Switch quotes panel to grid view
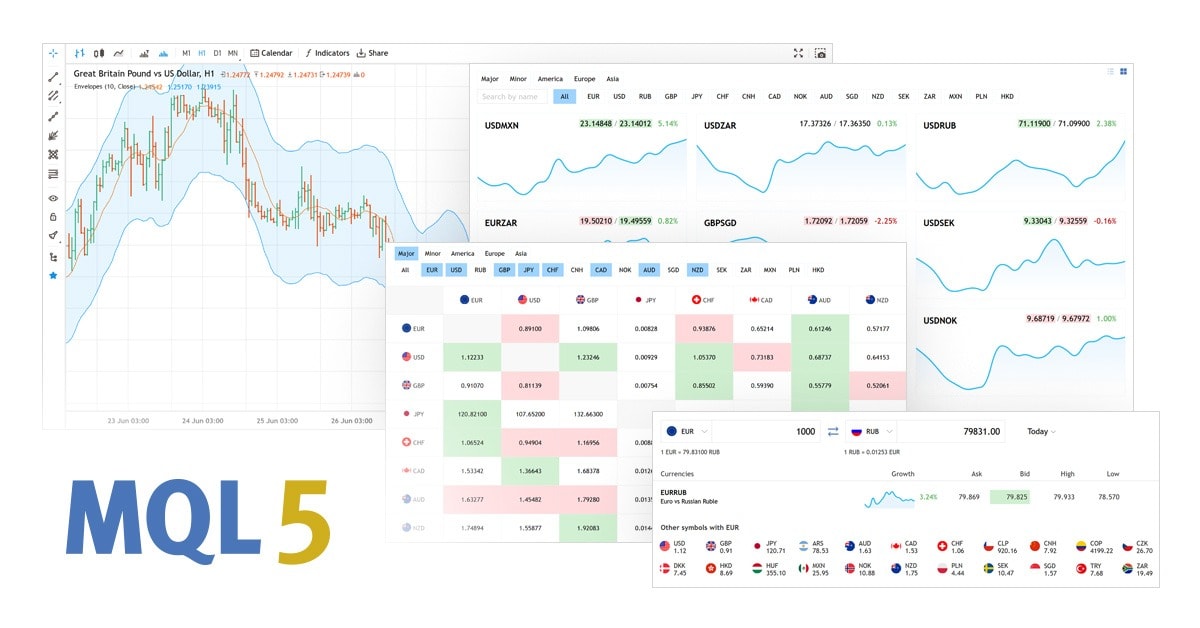Viewport: 1200px width, 628px height. coord(1124,72)
